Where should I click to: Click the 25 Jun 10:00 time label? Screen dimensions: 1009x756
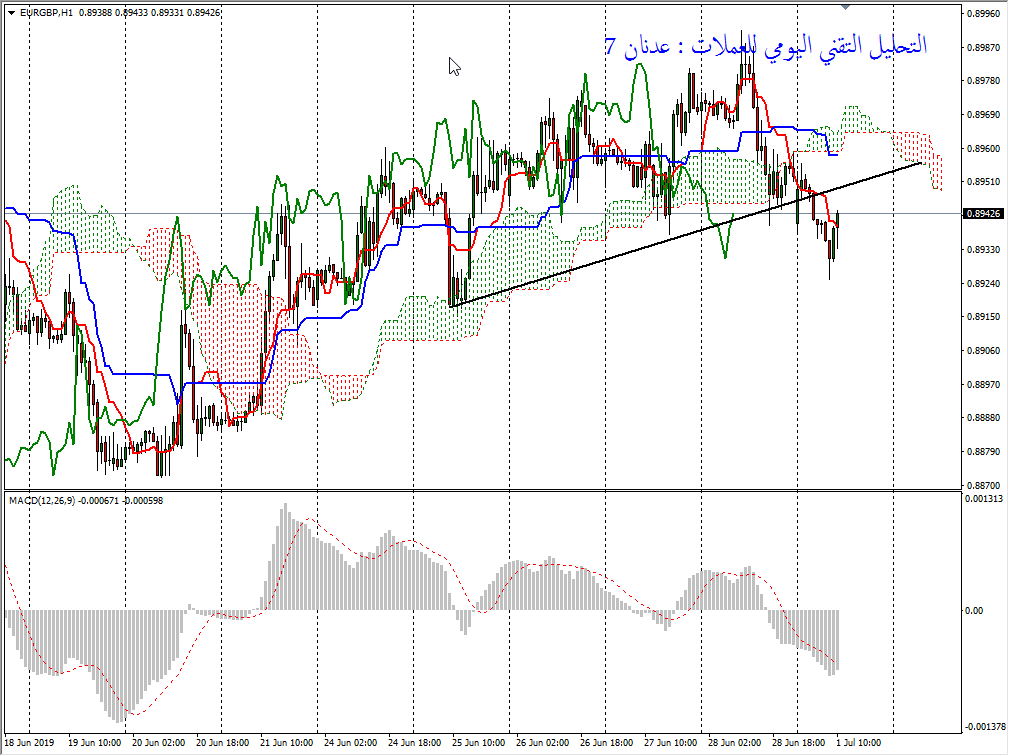(x=478, y=742)
